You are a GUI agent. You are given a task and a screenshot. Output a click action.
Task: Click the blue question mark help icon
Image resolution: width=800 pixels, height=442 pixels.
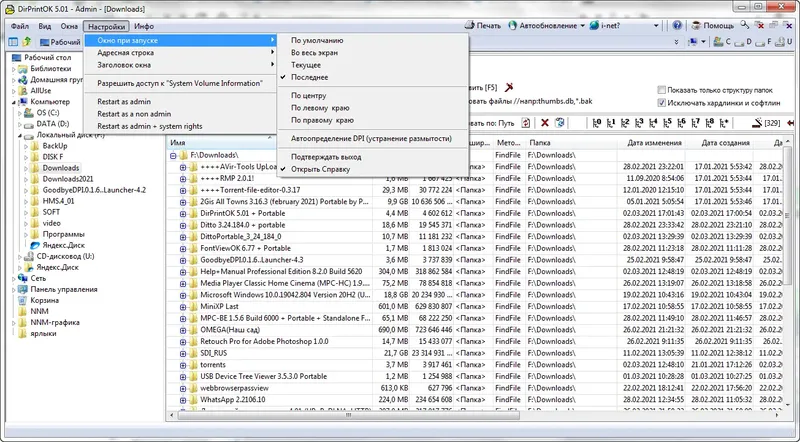tap(677, 26)
